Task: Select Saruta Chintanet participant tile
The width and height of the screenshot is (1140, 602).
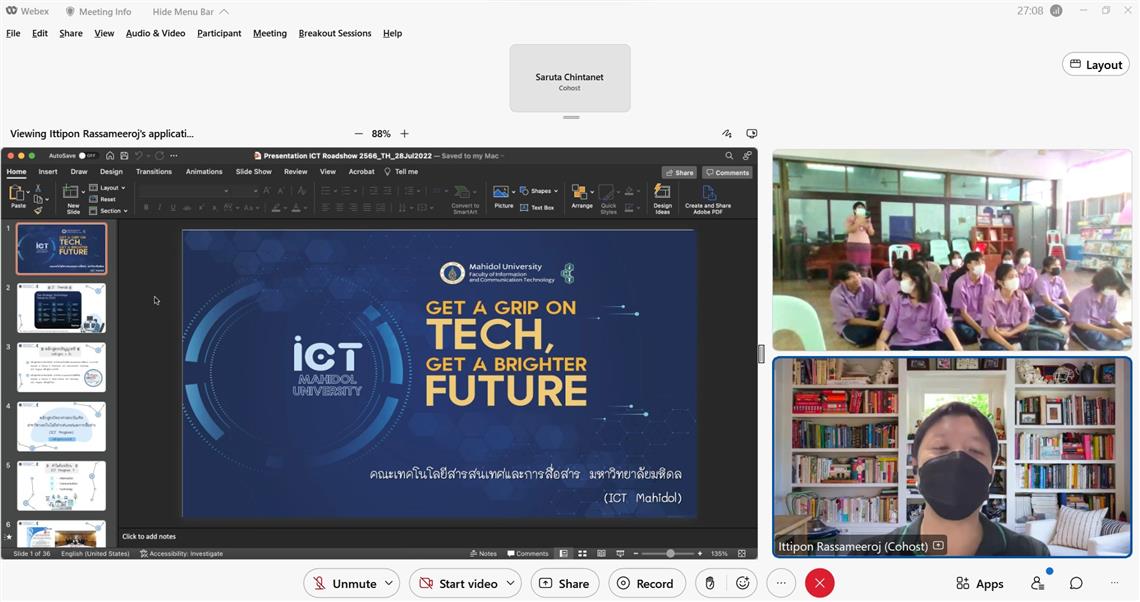Action: (x=570, y=78)
